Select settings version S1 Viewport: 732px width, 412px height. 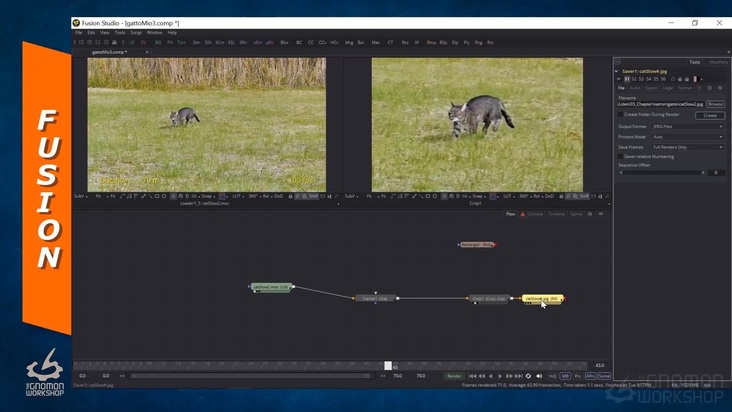tap(627, 79)
